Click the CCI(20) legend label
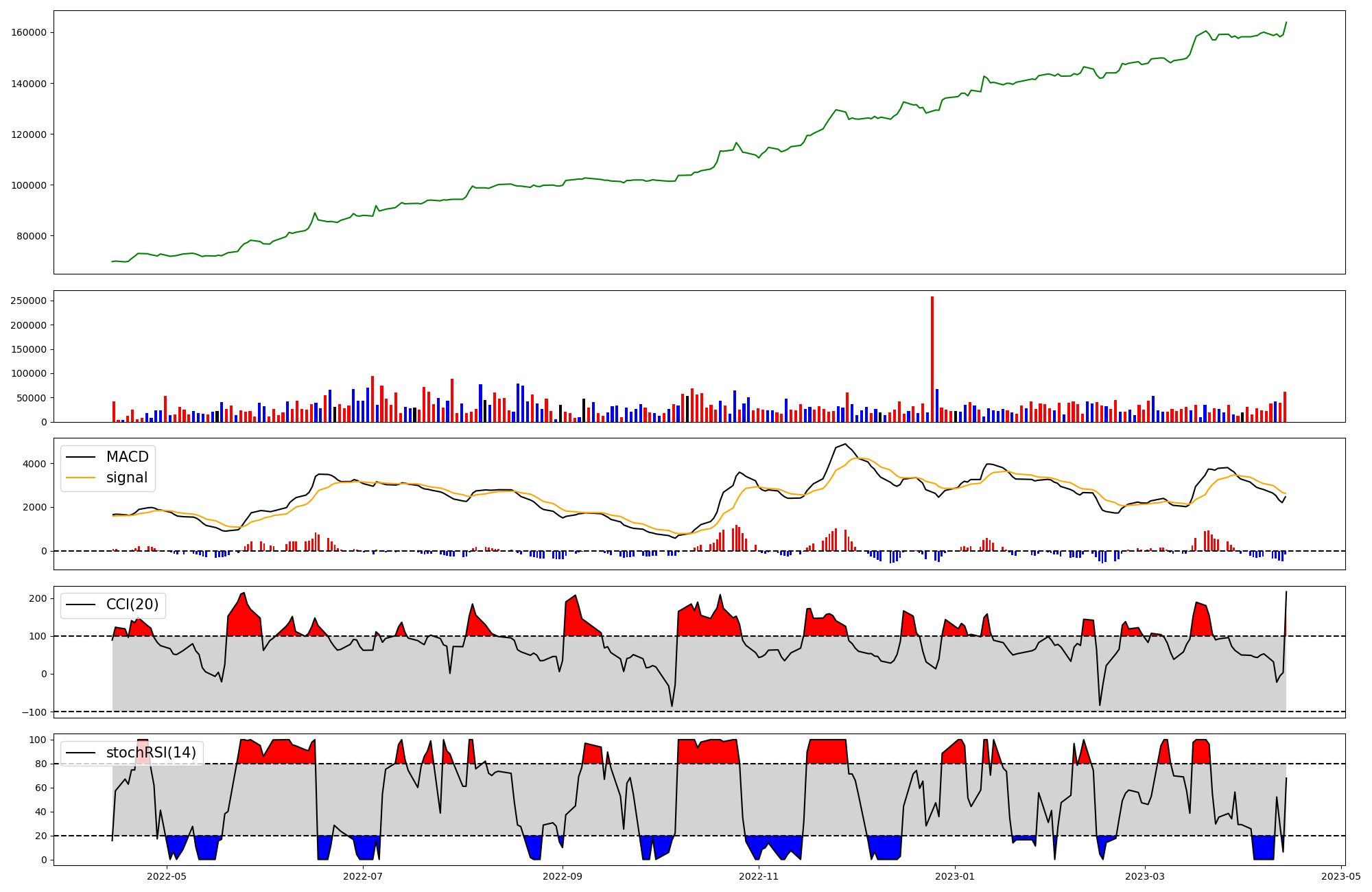Viewport: 1372px width, 892px height. coord(132,605)
